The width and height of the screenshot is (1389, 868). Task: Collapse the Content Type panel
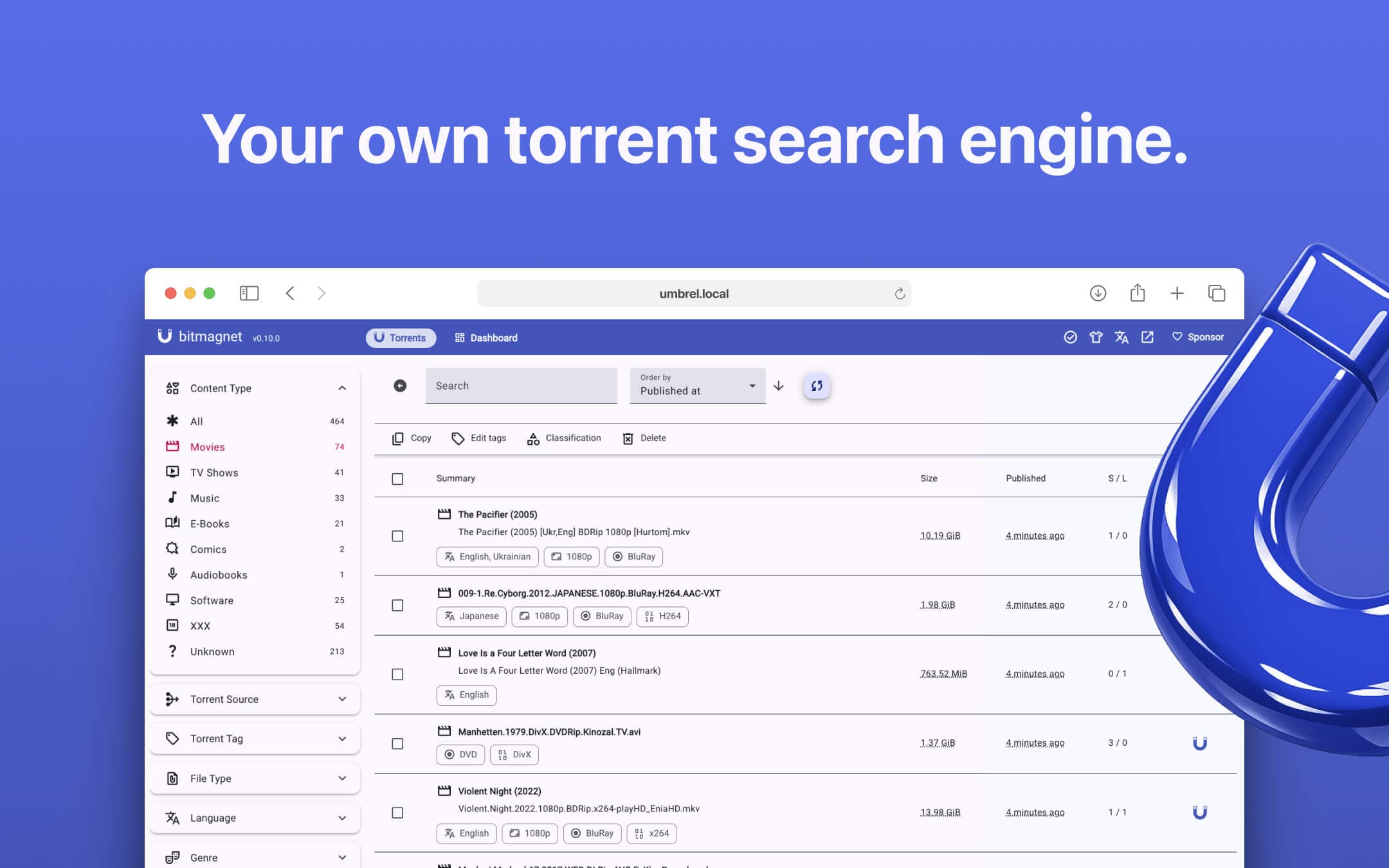pos(342,388)
